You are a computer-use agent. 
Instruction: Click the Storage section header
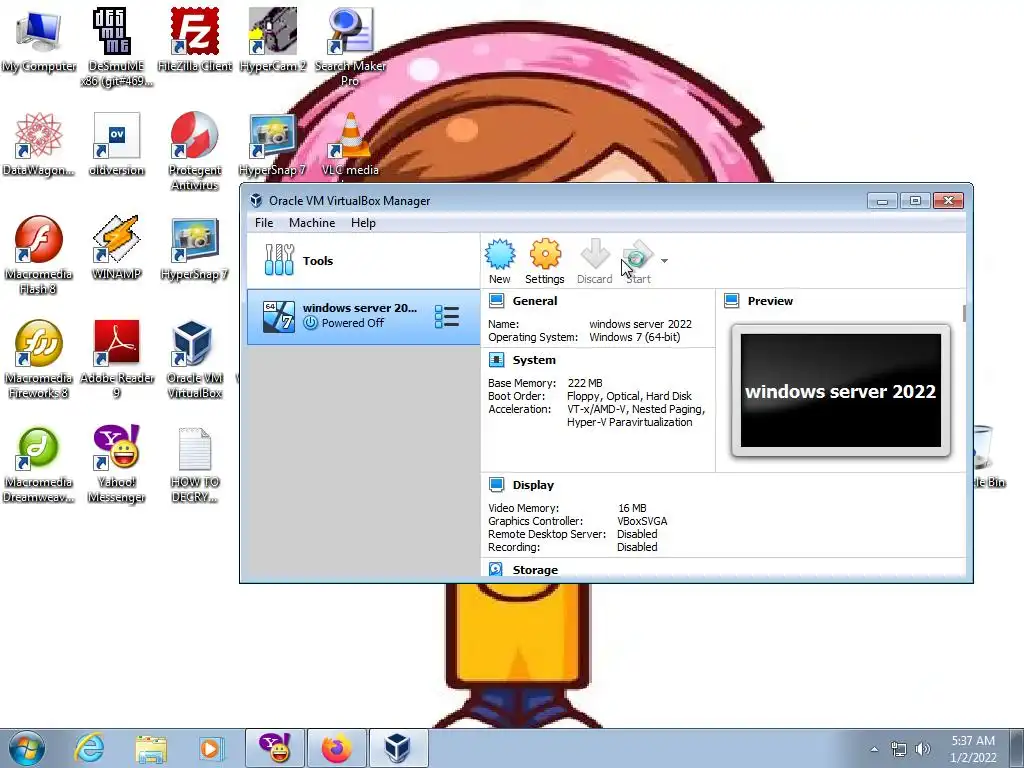click(535, 570)
